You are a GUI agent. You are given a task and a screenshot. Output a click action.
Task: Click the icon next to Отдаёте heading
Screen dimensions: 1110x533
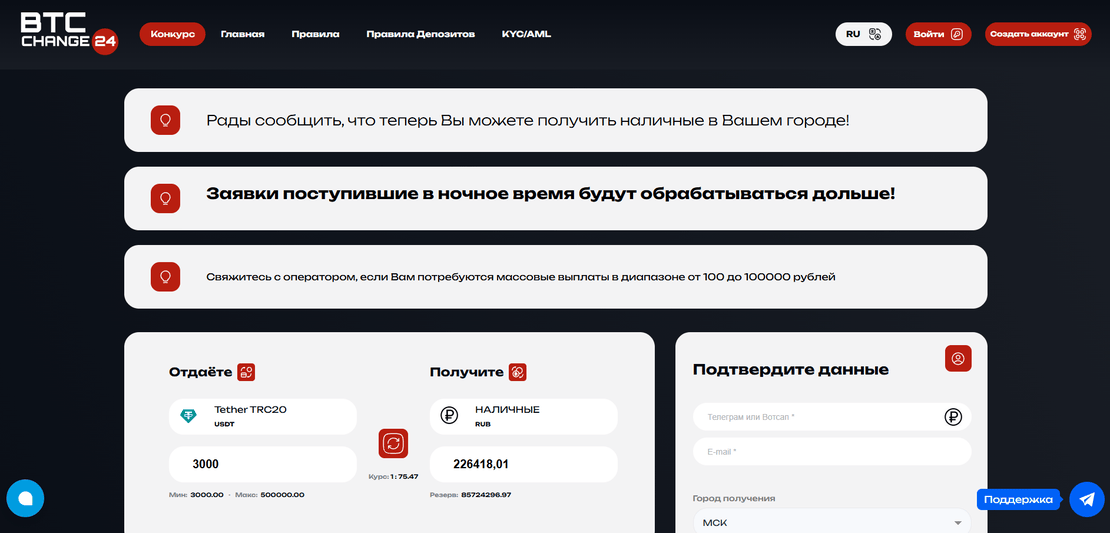coord(246,372)
